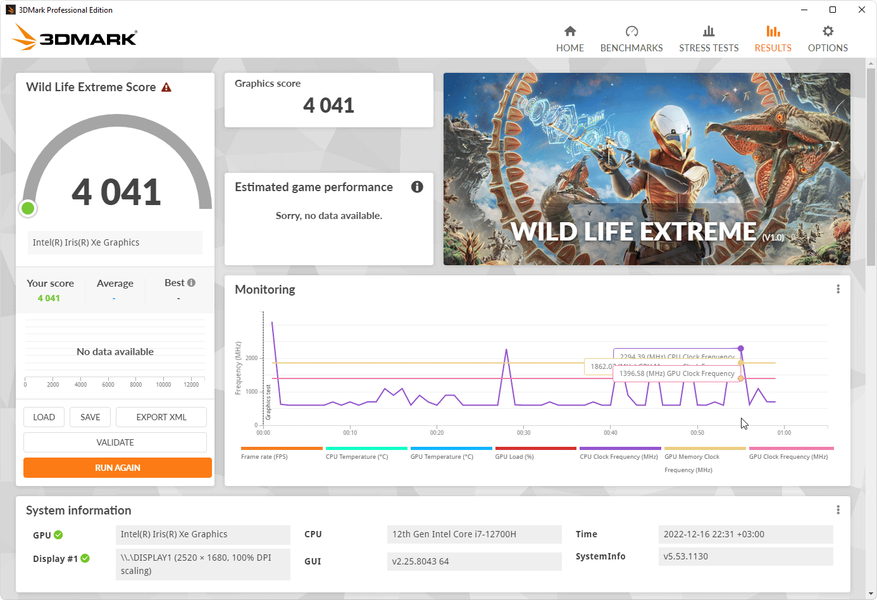Click the Time value 2022-12-16 22:31
The width and height of the screenshot is (877, 600).
coord(746,534)
